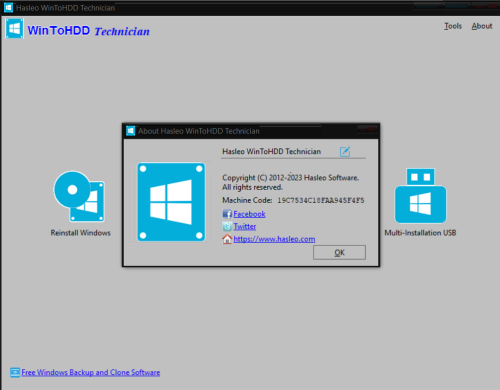Click the Twitter bird icon
Viewport: 500px width, 390px height.
pyautogui.click(x=227, y=227)
